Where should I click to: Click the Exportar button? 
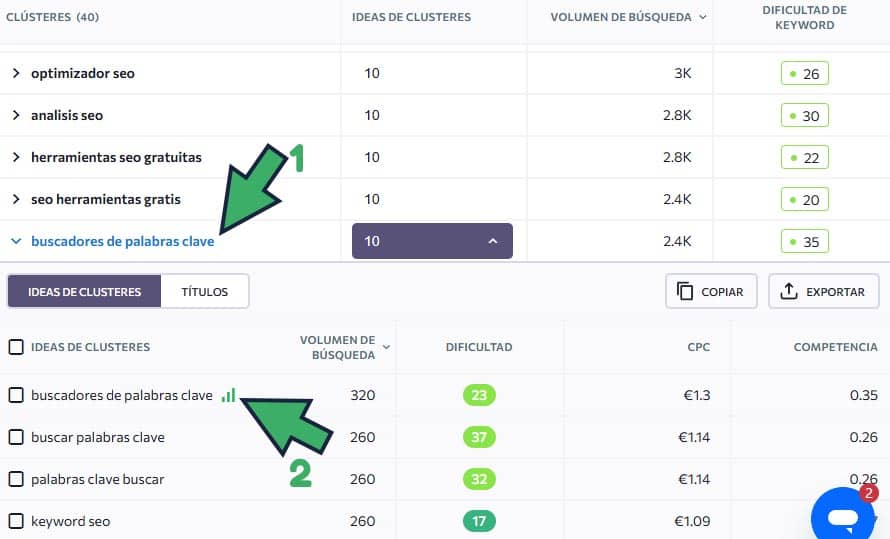pos(823,291)
